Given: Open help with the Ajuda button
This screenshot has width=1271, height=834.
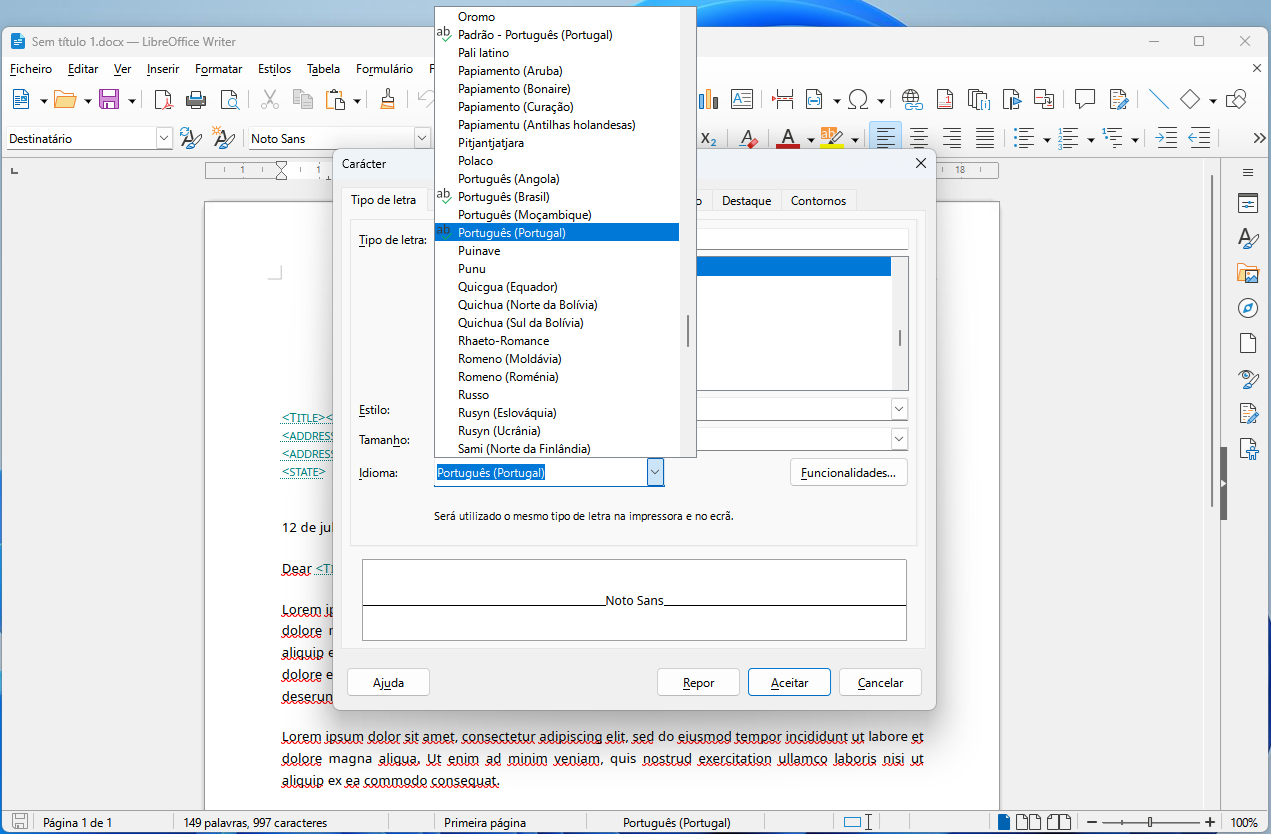Looking at the screenshot, I should click(388, 683).
